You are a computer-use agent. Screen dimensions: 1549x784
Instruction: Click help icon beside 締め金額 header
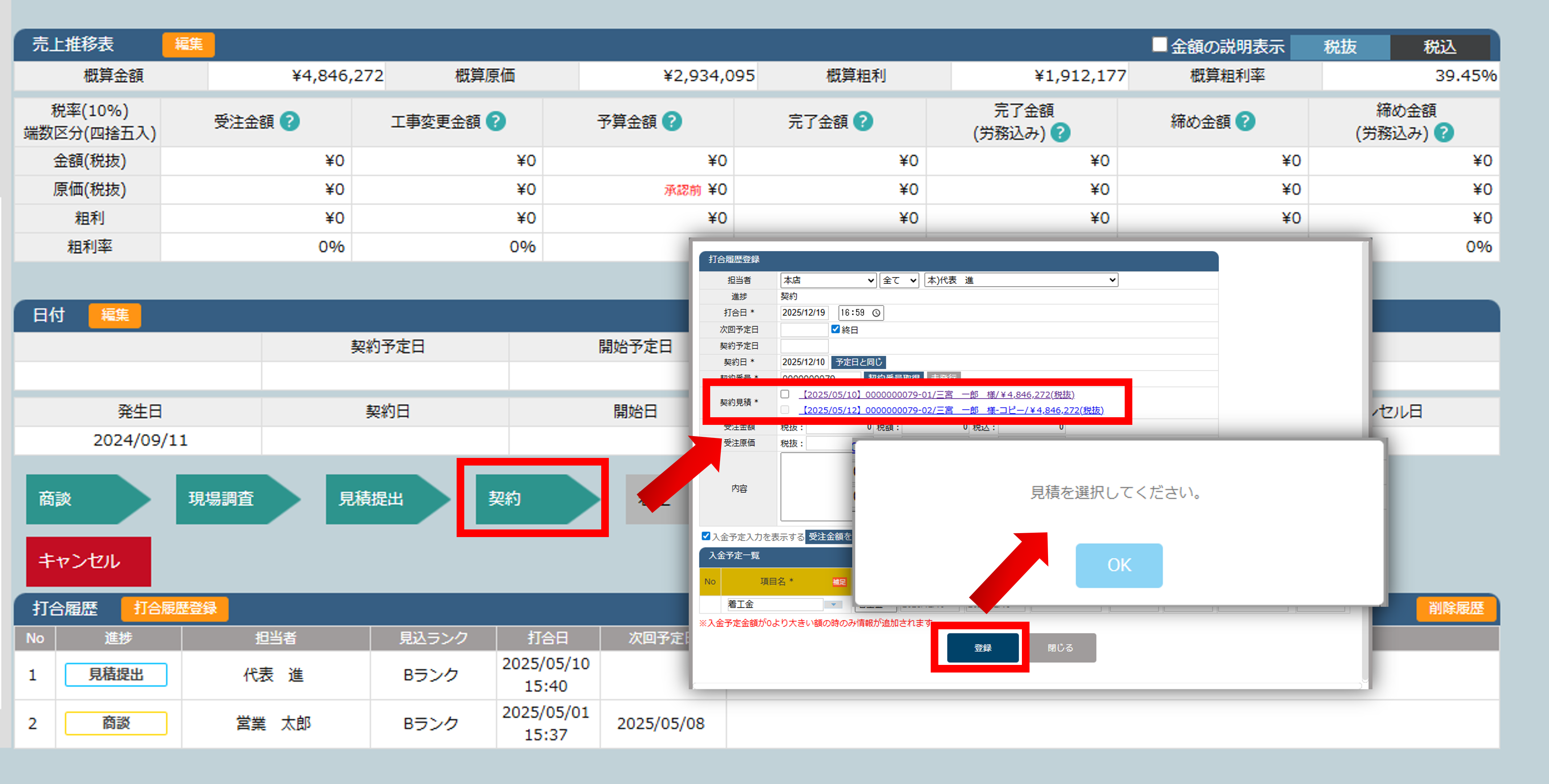coord(1245,121)
